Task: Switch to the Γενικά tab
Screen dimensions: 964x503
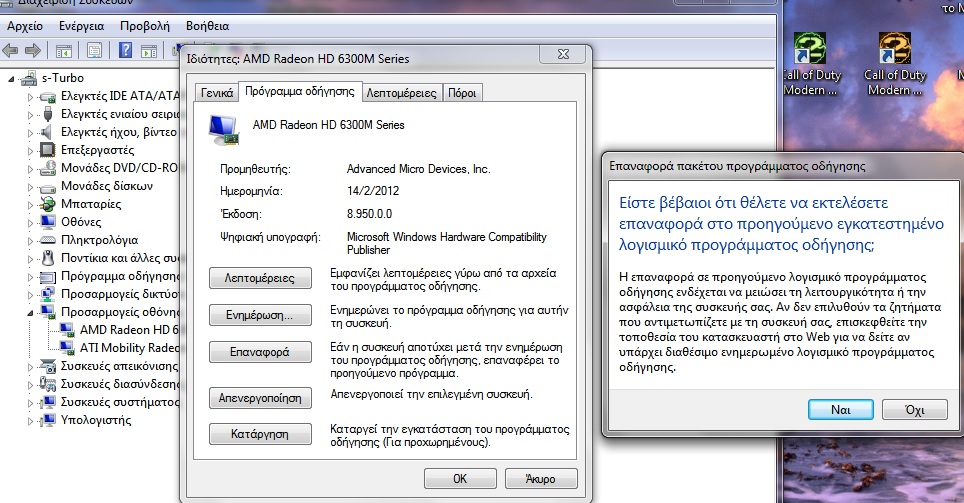Action: pyautogui.click(x=217, y=93)
